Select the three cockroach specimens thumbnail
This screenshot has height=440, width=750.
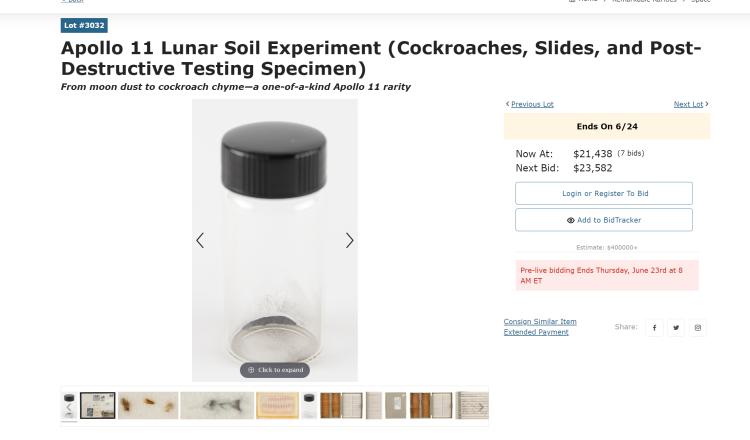(x=148, y=405)
